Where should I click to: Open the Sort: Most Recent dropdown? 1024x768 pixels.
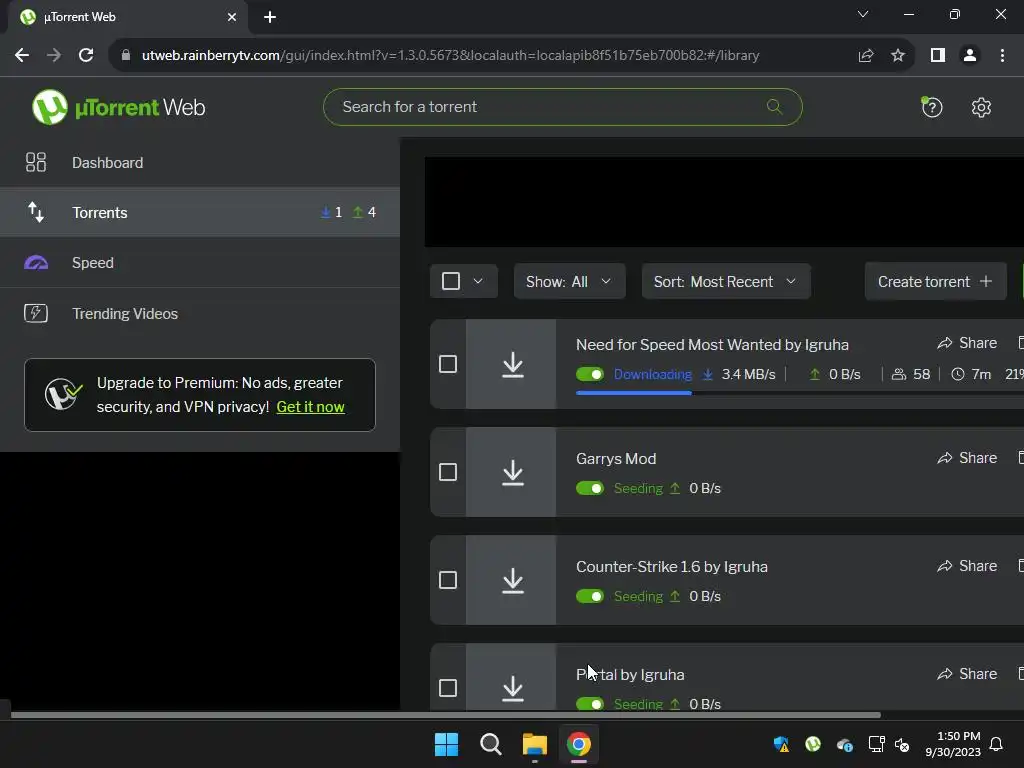726,281
